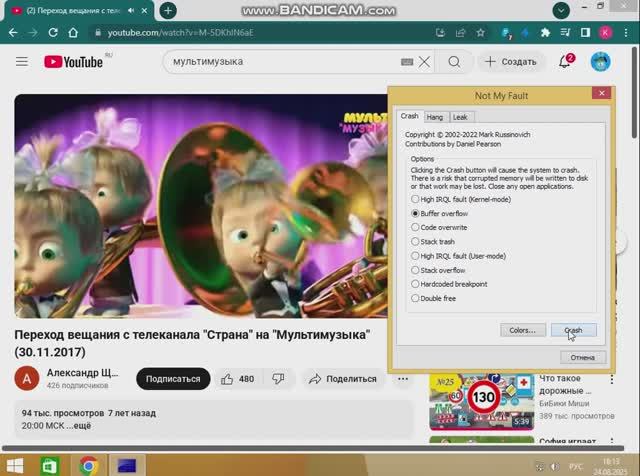Open the install app icon in address bar
This screenshot has height=476, width=640.
click(440, 33)
